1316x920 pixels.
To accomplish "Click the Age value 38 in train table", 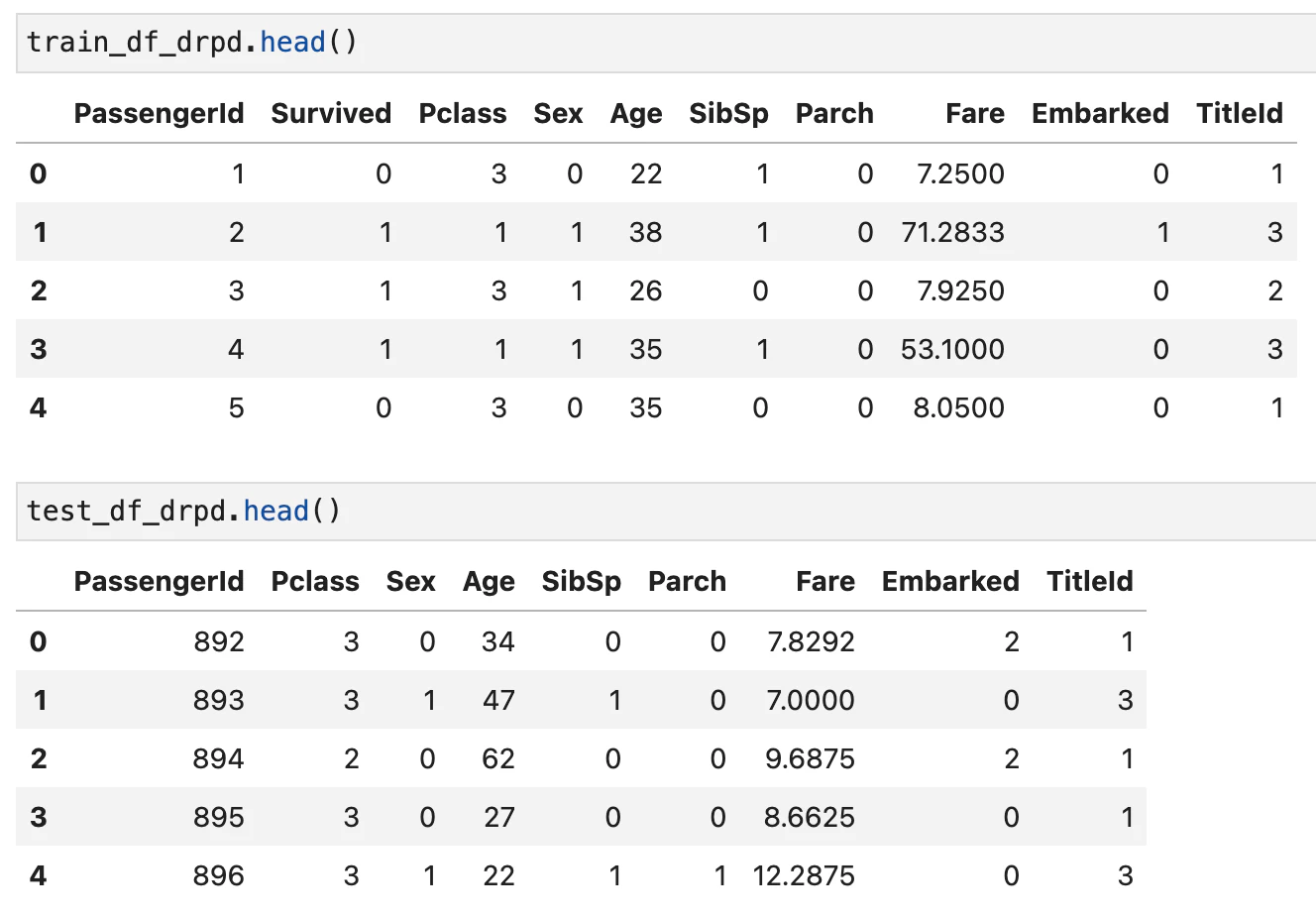I will tap(645, 232).
